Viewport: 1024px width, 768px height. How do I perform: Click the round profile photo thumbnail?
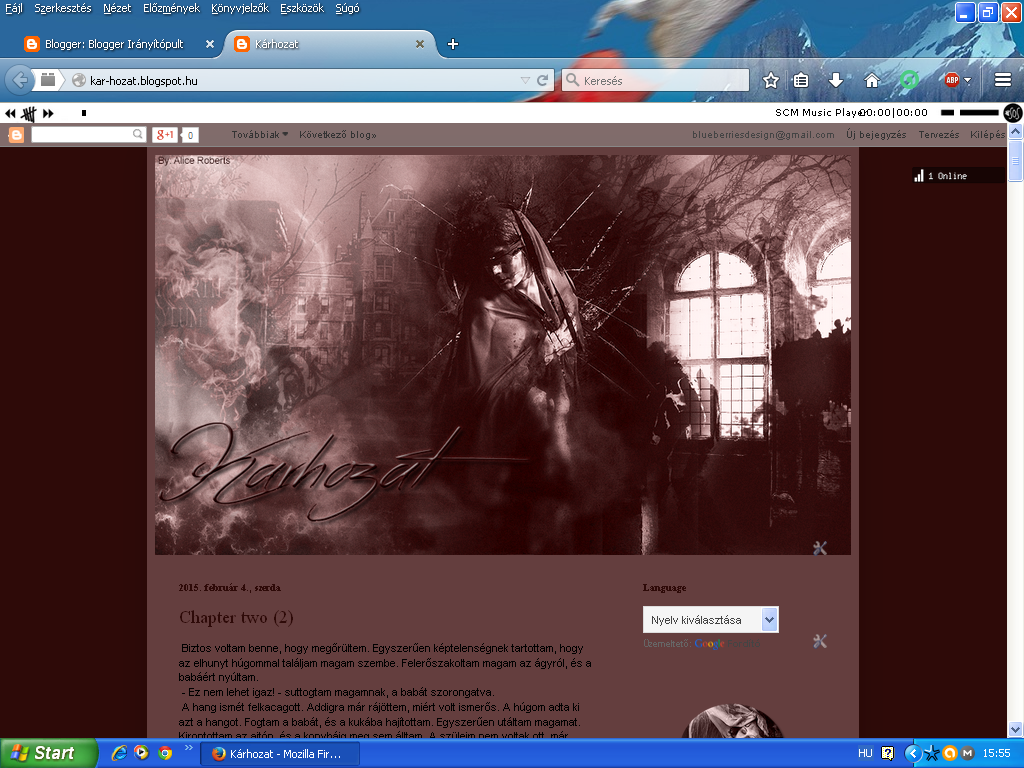(731, 721)
